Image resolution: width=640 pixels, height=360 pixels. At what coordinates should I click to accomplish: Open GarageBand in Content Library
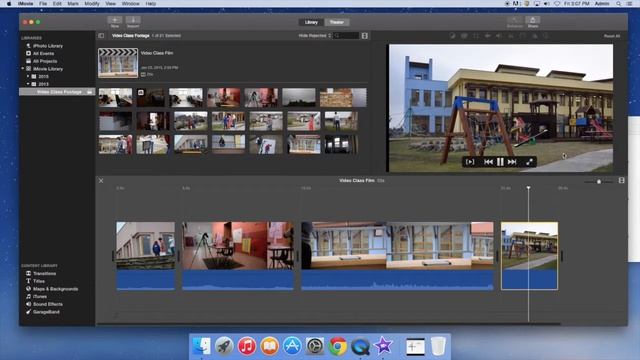coord(46,312)
